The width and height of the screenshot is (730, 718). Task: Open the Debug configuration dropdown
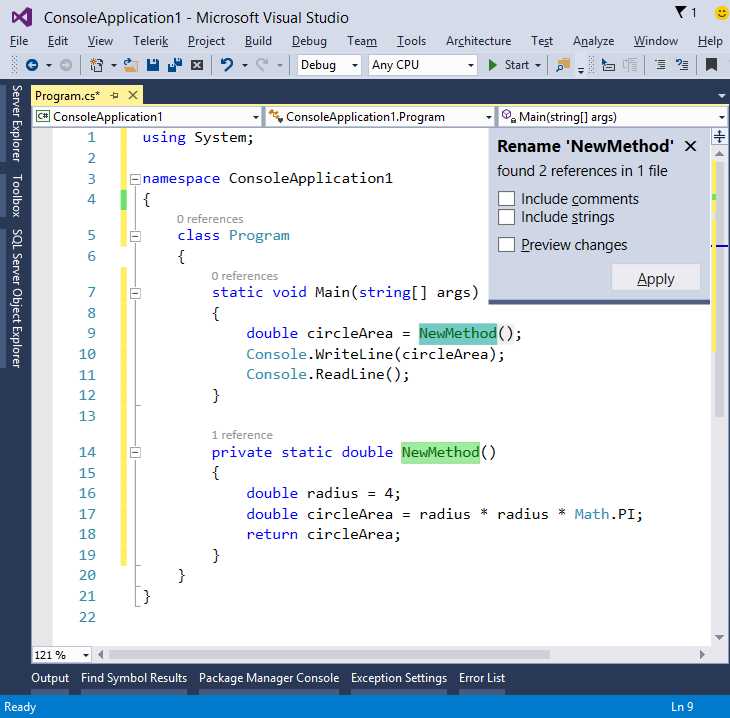(329, 65)
